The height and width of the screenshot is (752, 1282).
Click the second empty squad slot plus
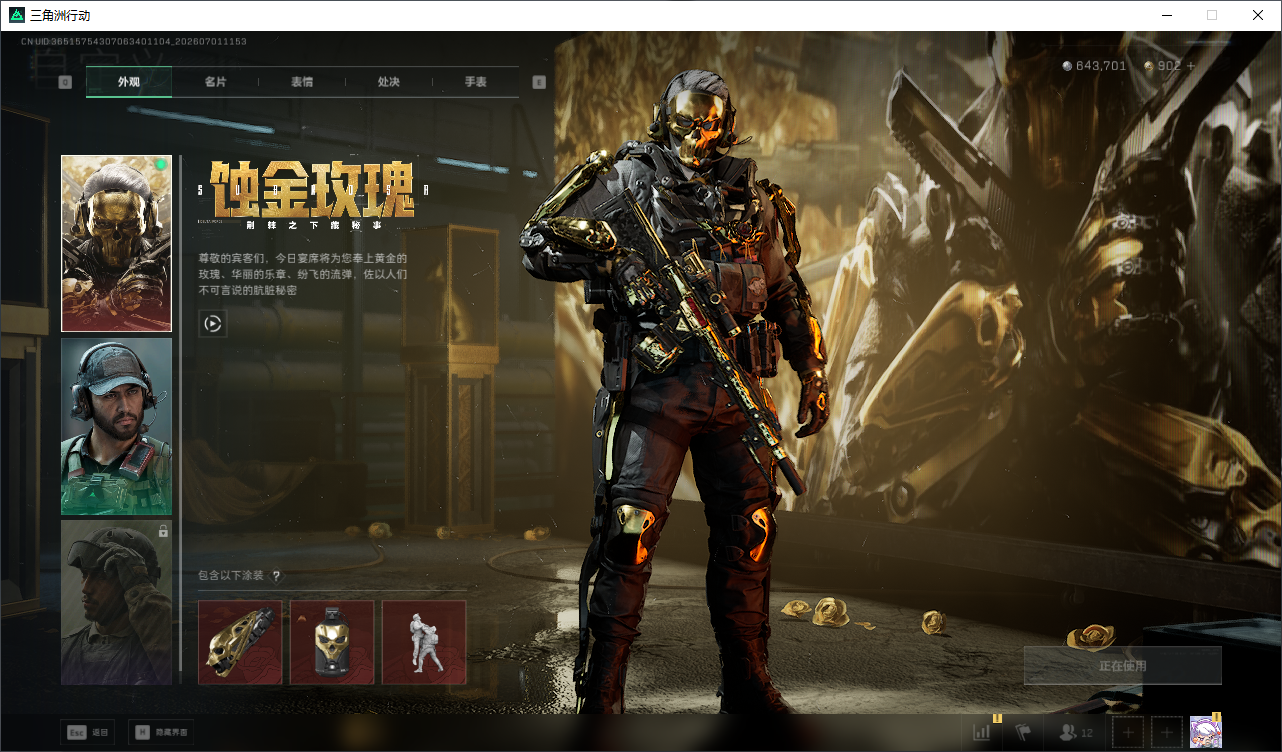coord(1166,733)
